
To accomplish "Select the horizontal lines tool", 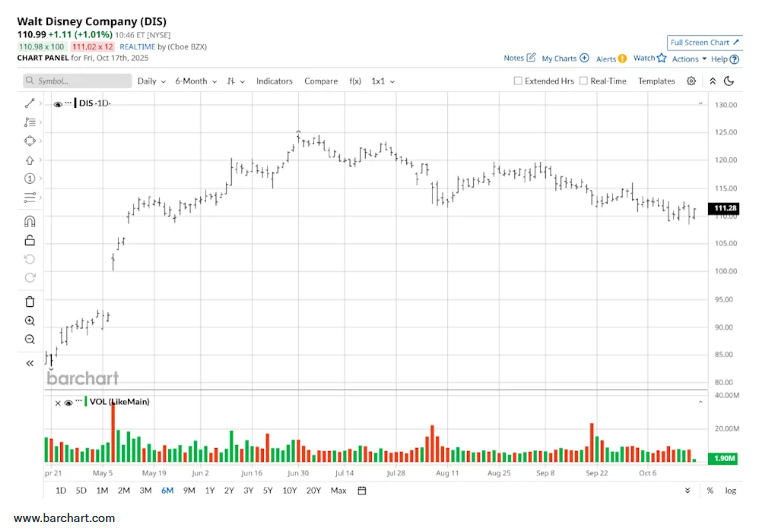I will click(x=30, y=197).
